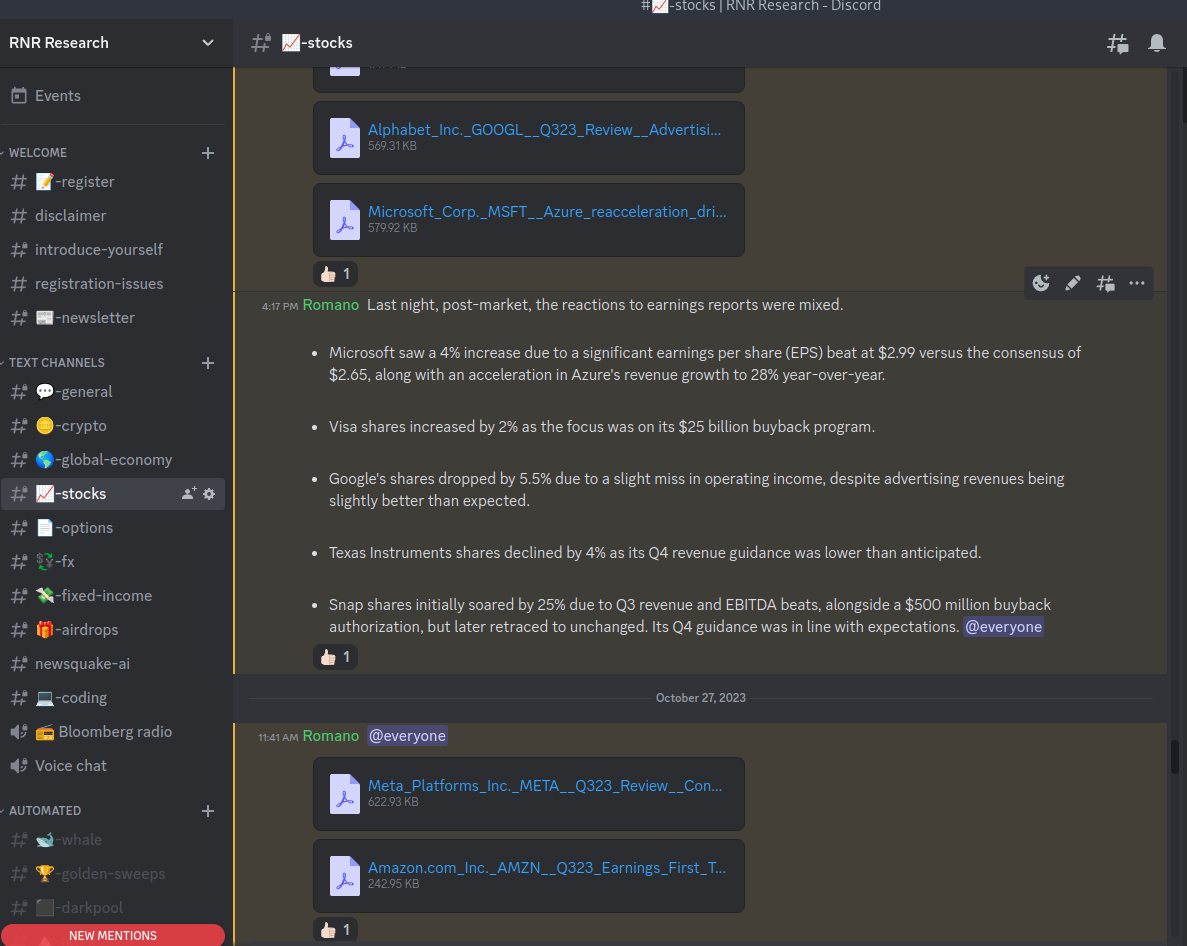The width and height of the screenshot is (1187, 946).
Task: Edit the message with the pencil icon
Action: (1073, 283)
